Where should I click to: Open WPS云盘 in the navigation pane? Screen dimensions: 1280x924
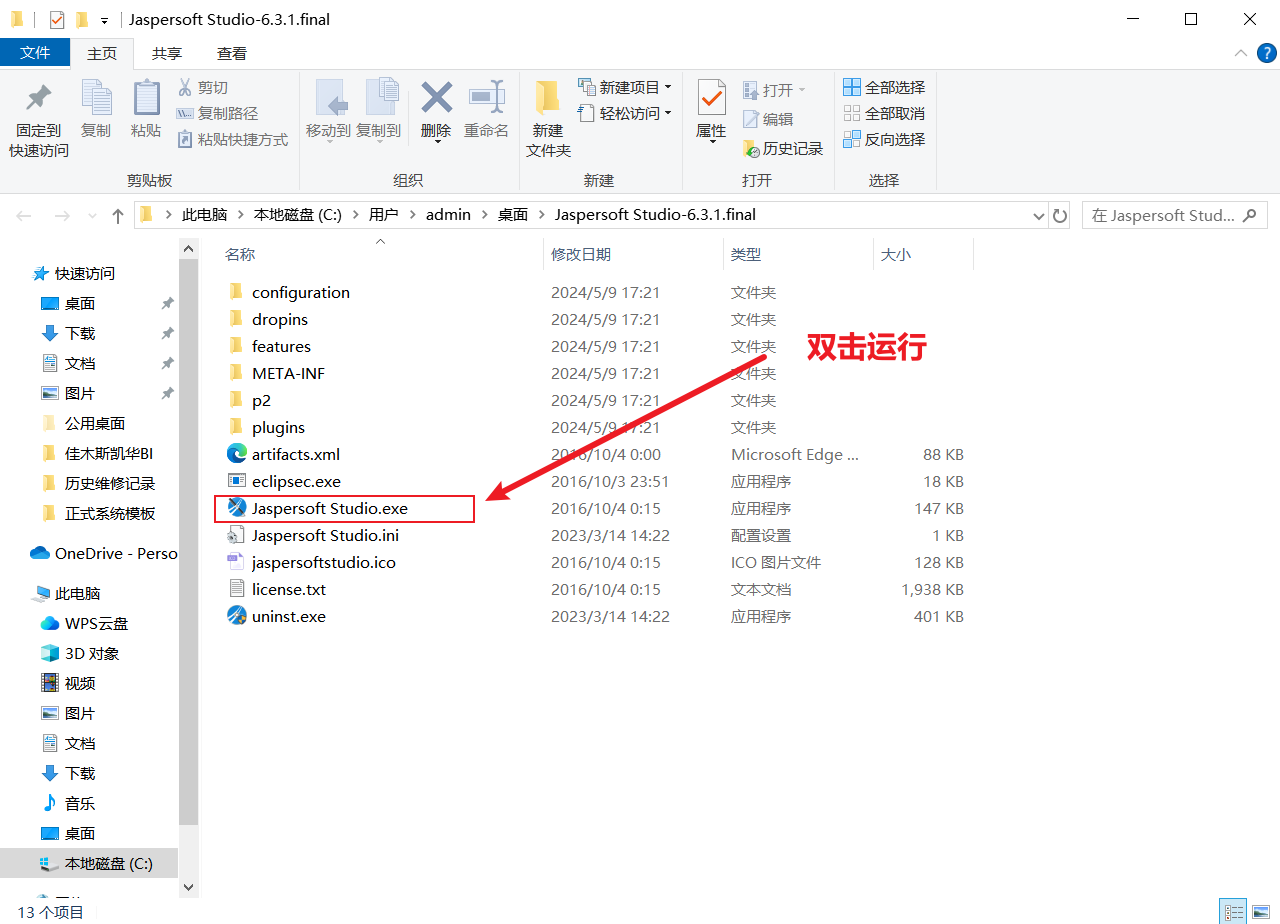[96, 623]
